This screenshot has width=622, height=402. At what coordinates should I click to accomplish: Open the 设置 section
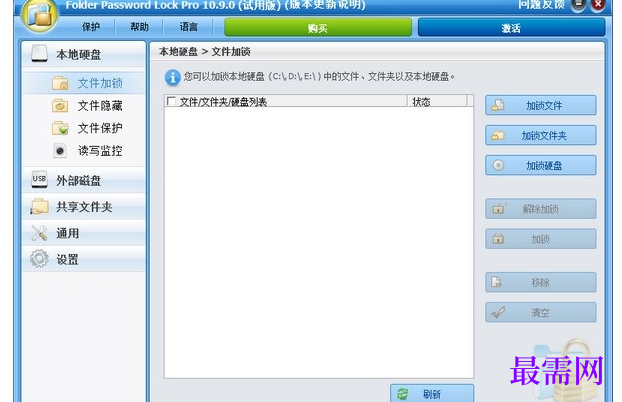(x=84, y=259)
